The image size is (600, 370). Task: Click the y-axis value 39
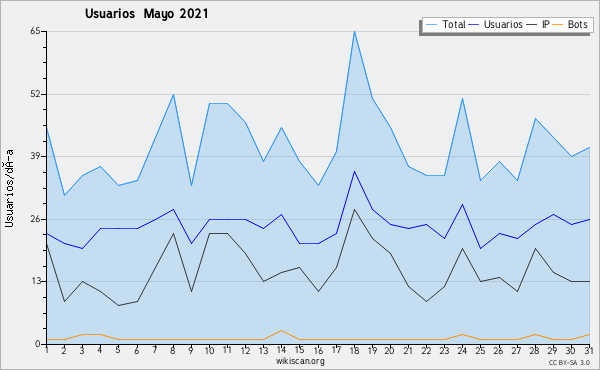click(x=35, y=156)
